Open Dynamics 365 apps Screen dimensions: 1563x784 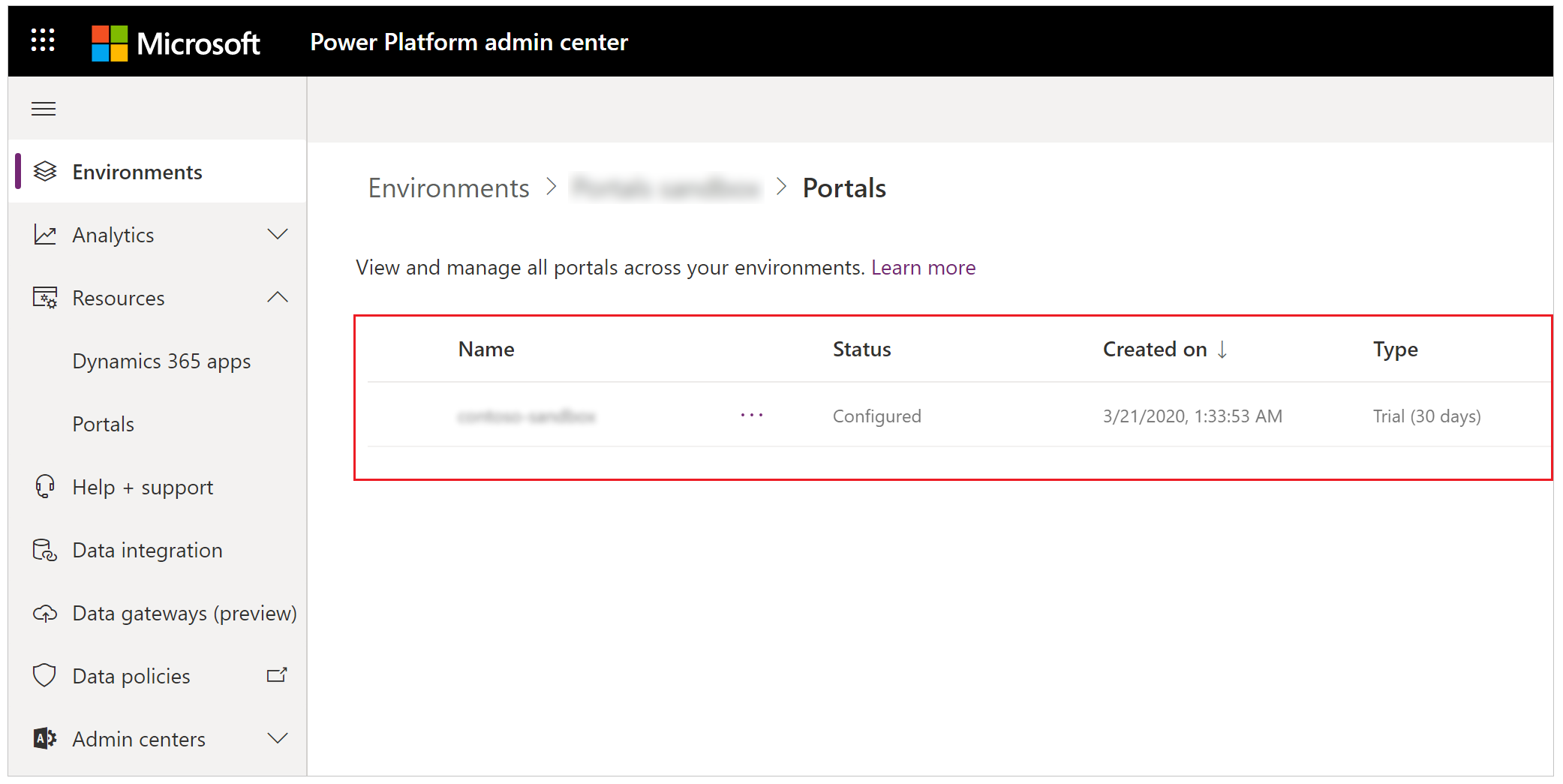161,362
